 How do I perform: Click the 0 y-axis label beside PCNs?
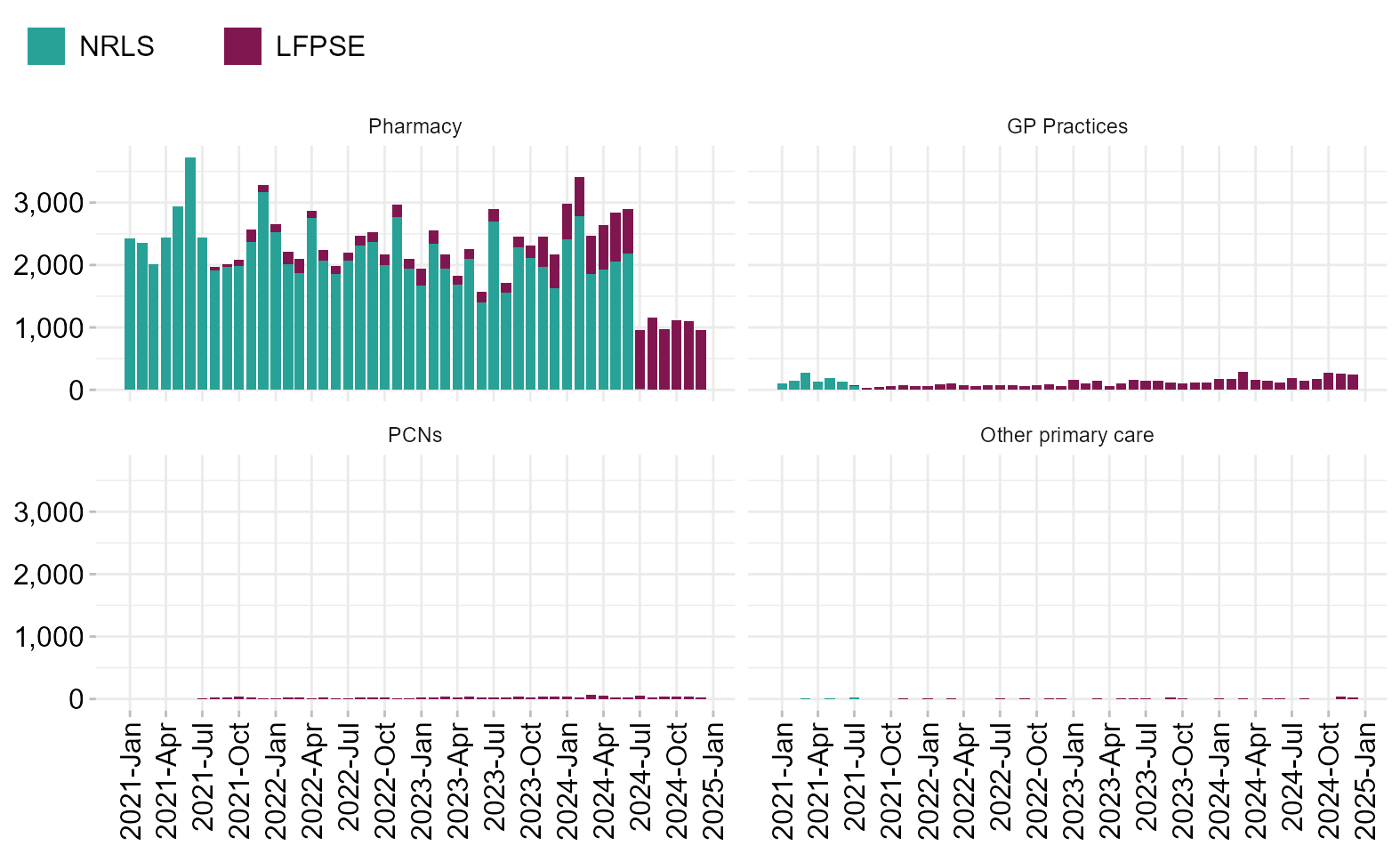click(76, 699)
